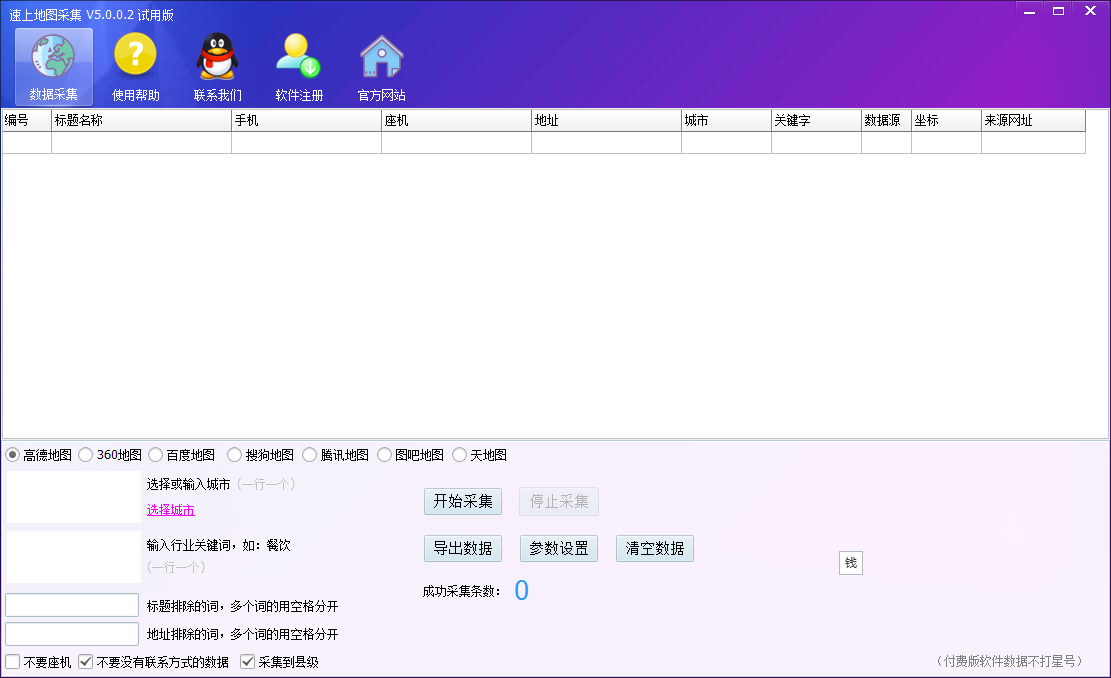Click the 数据源 column header
The width and height of the screenshot is (1111, 678).
tap(886, 120)
